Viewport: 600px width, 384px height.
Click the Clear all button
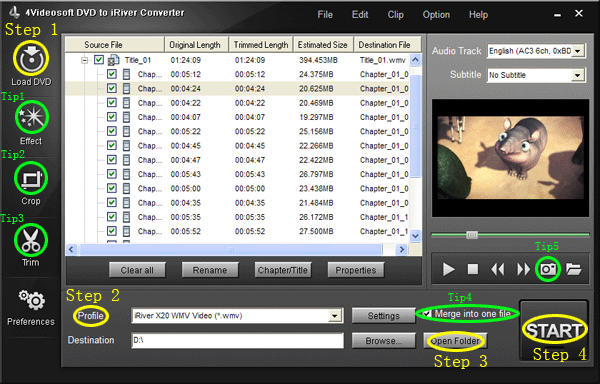click(137, 270)
